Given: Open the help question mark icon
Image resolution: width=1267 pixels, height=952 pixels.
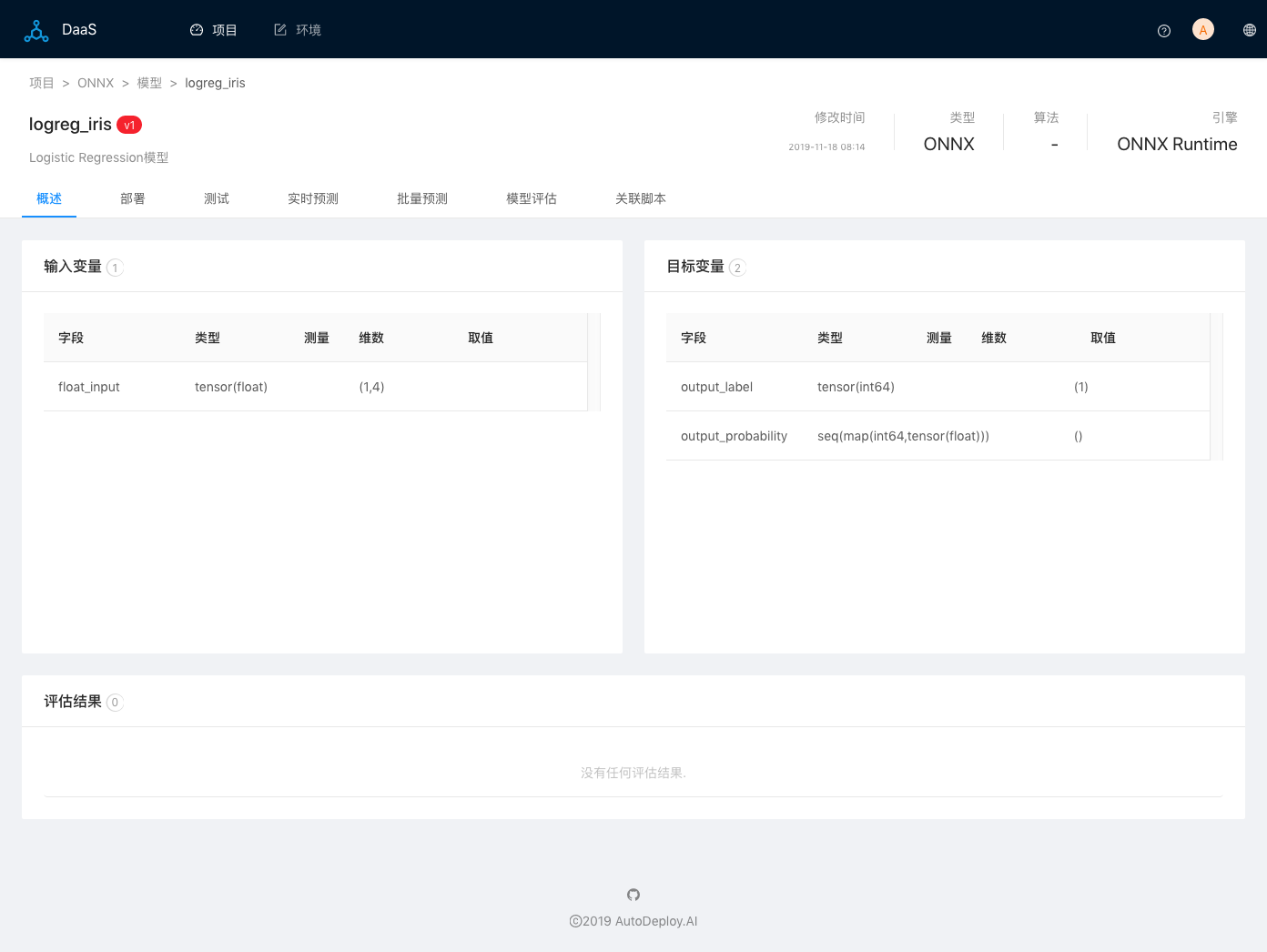Looking at the screenshot, I should point(1164,31).
